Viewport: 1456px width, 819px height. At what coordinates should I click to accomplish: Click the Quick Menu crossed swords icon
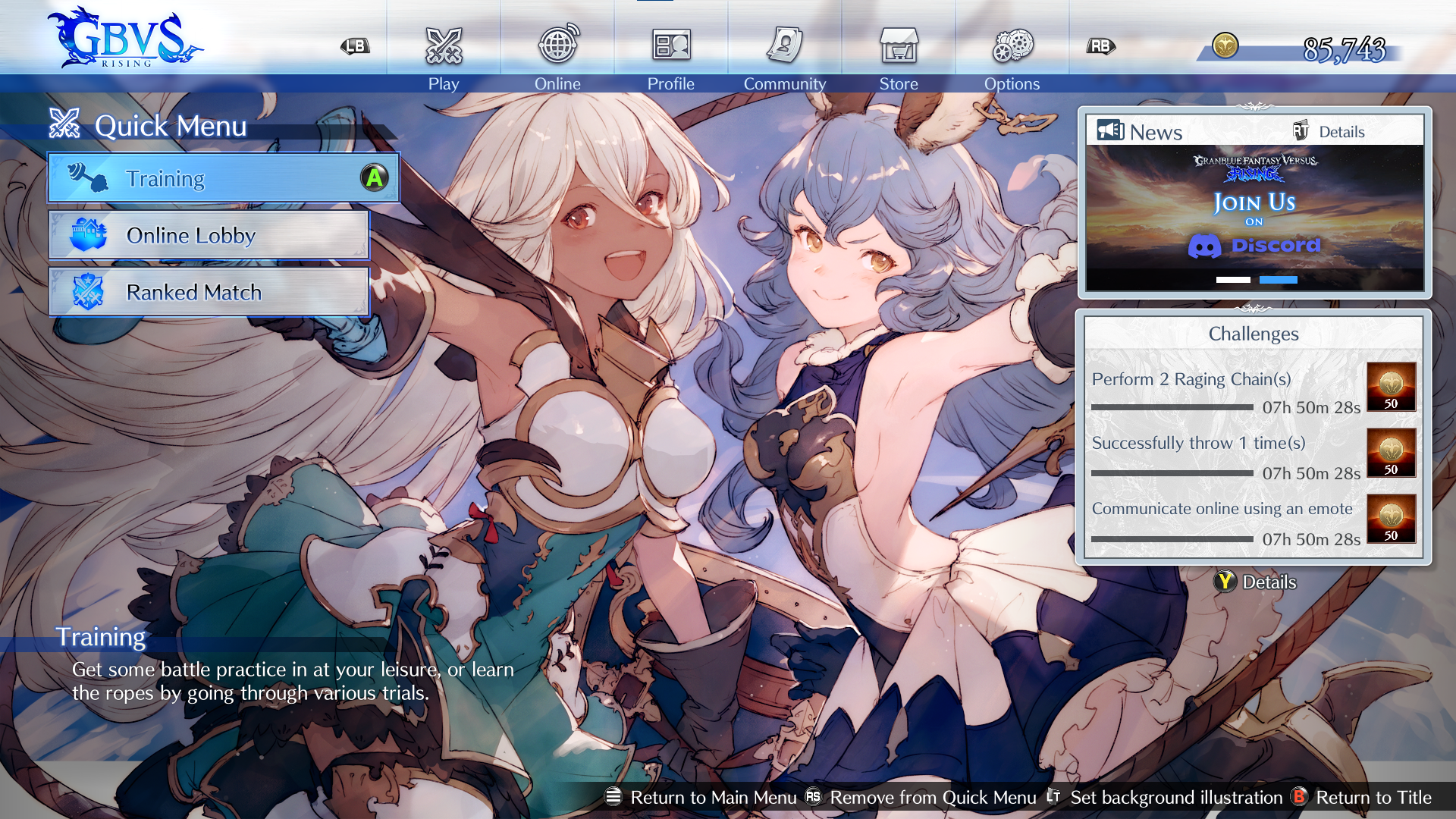pos(64,124)
